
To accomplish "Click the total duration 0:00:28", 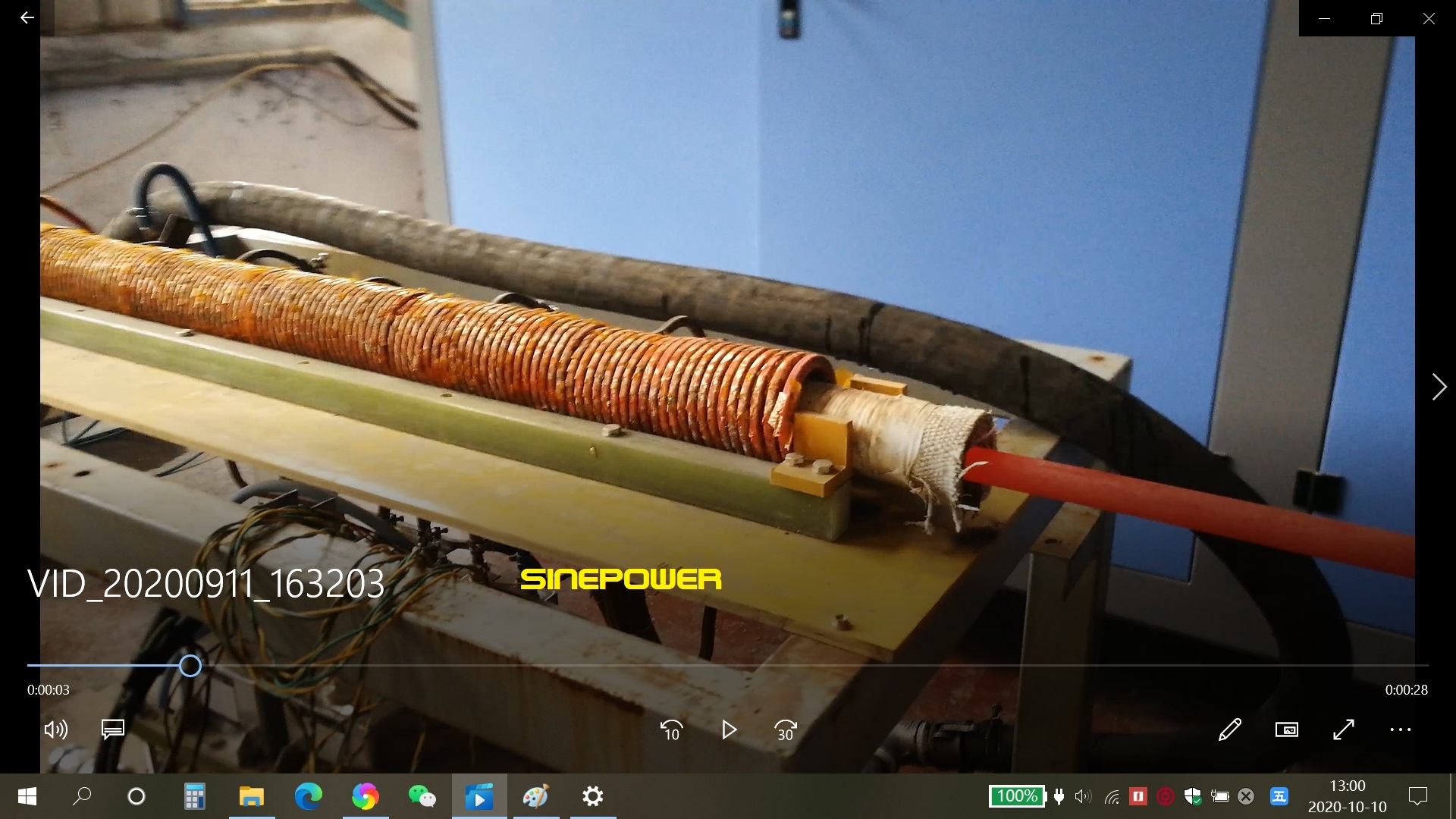I will tap(1407, 690).
